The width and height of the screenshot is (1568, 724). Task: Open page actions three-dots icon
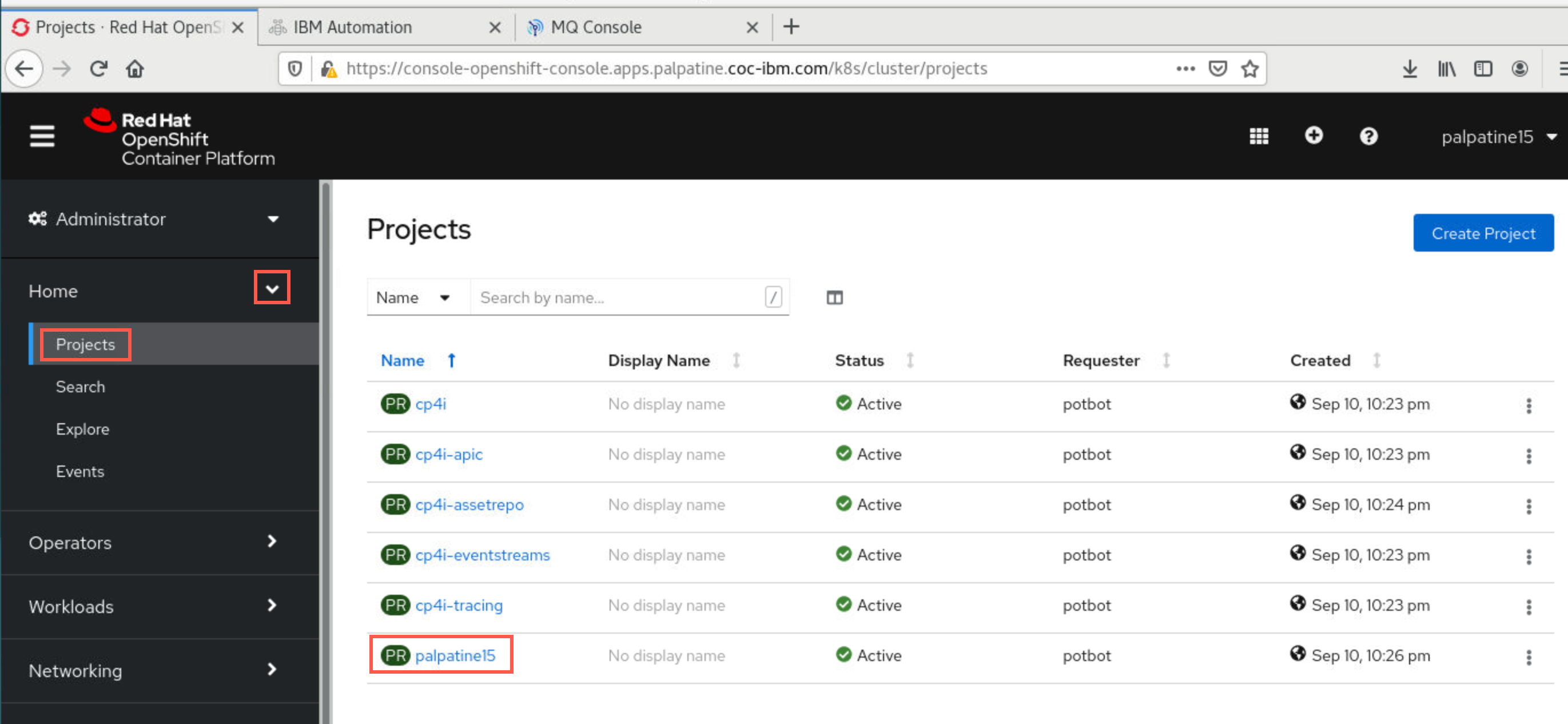[x=1185, y=69]
